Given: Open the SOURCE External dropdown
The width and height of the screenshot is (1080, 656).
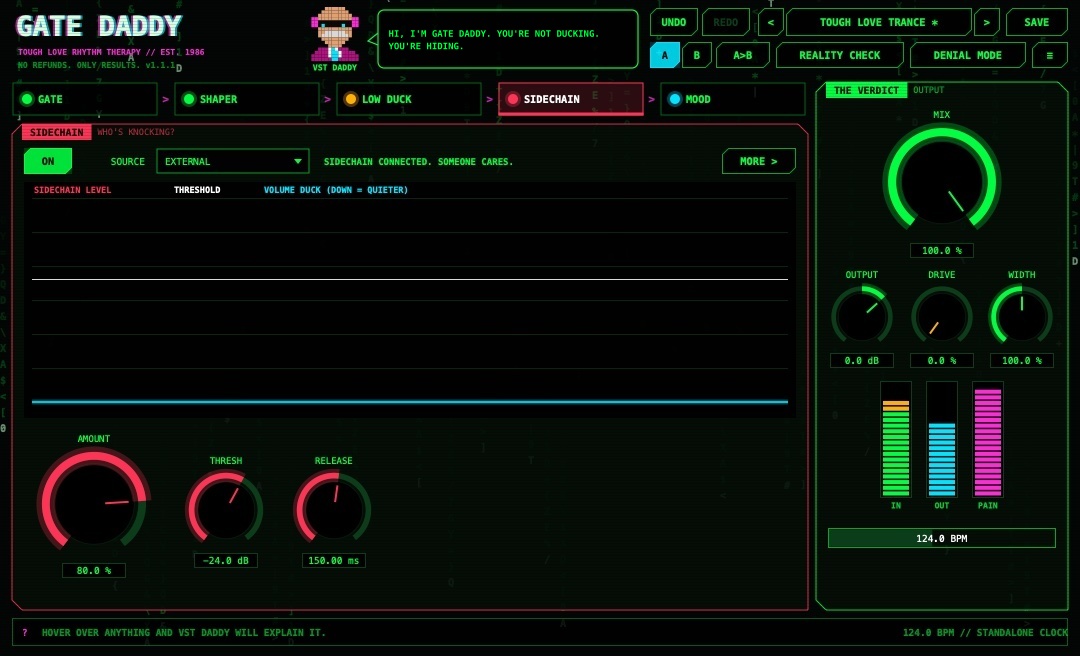Looking at the screenshot, I should [x=233, y=161].
